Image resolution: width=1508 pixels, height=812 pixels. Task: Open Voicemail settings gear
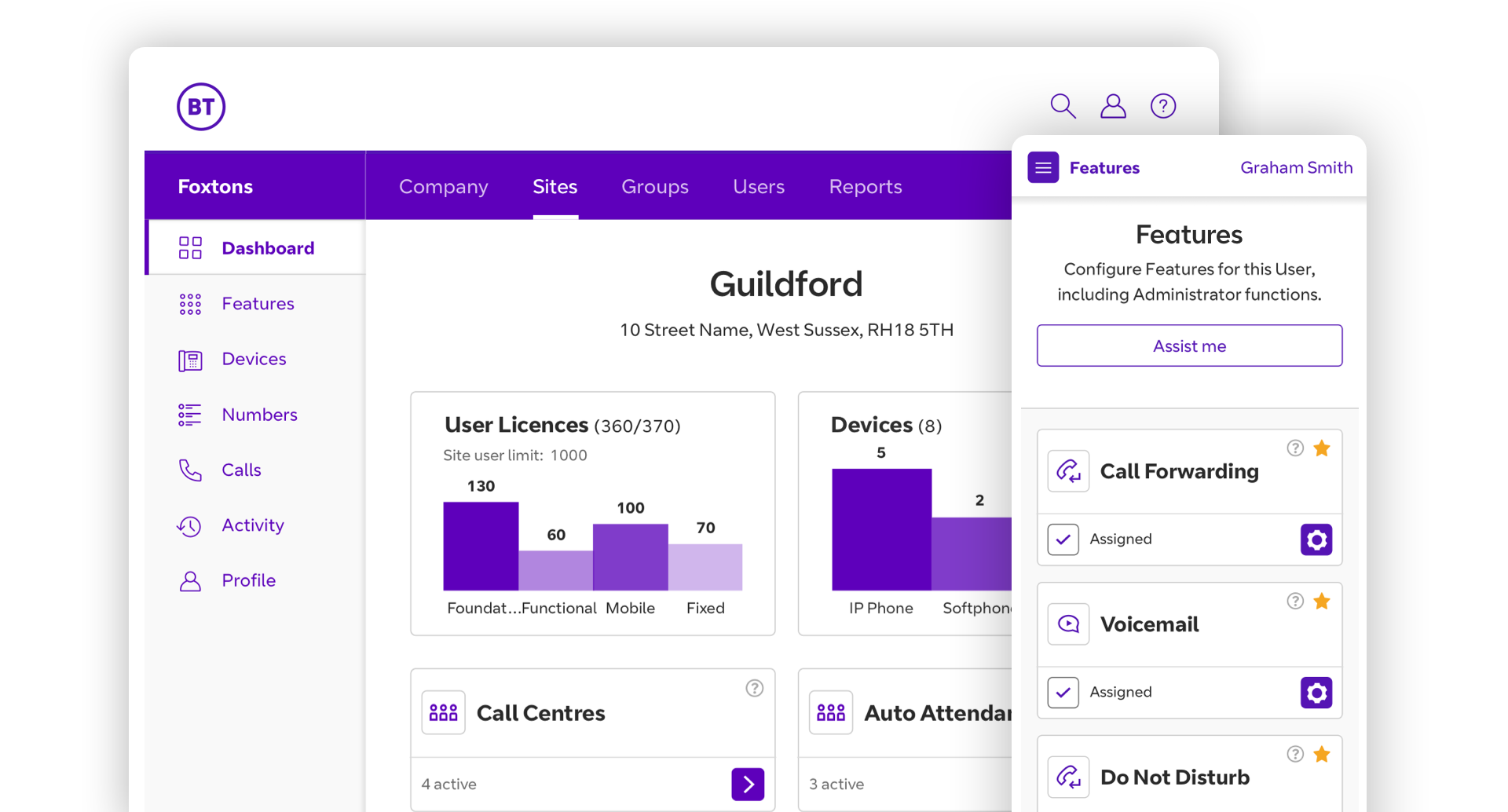pyautogui.click(x=1316, y=693)
